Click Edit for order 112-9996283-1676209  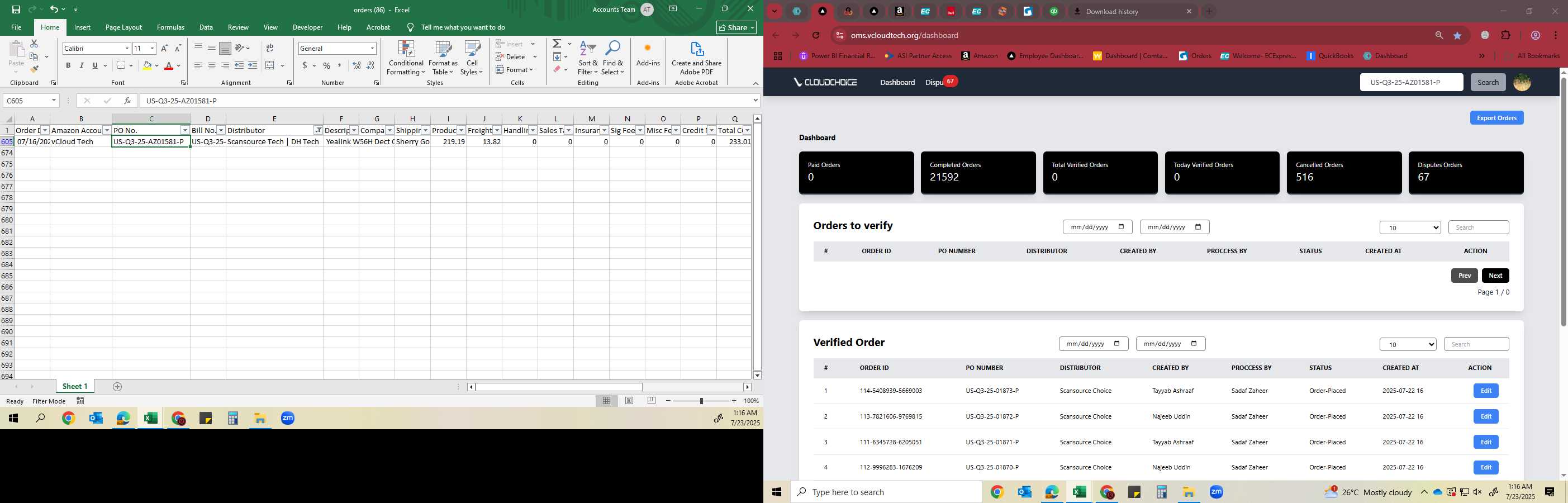(x=1485, y=468)
